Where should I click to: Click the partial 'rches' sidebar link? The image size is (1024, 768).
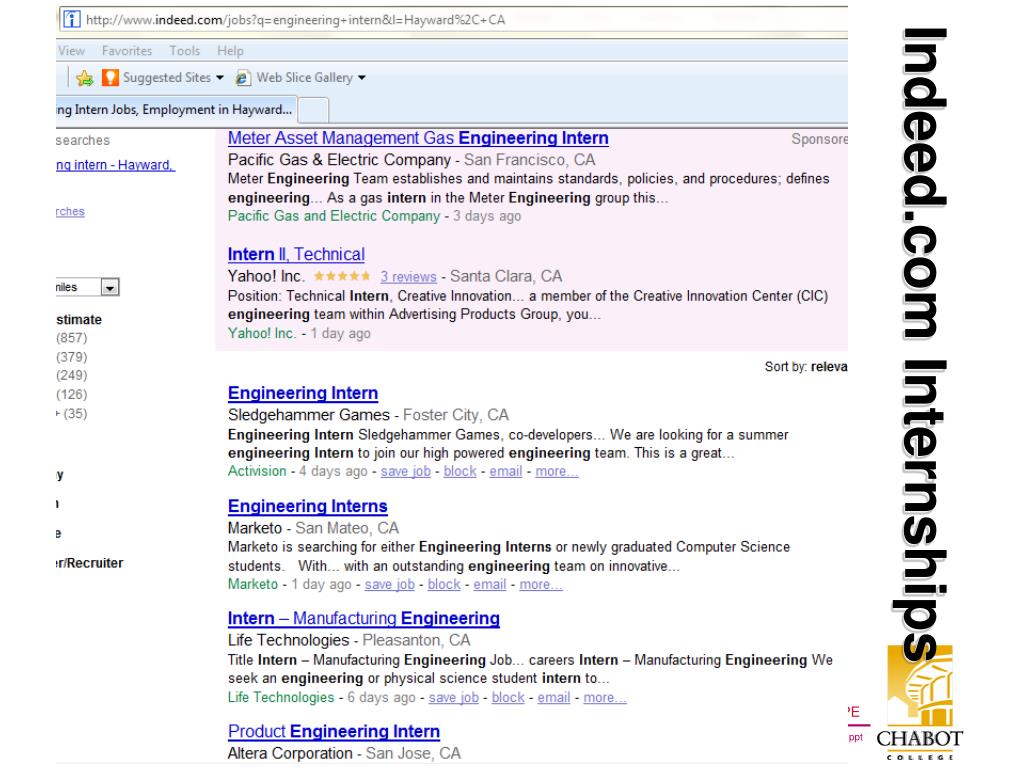(71, 212)
